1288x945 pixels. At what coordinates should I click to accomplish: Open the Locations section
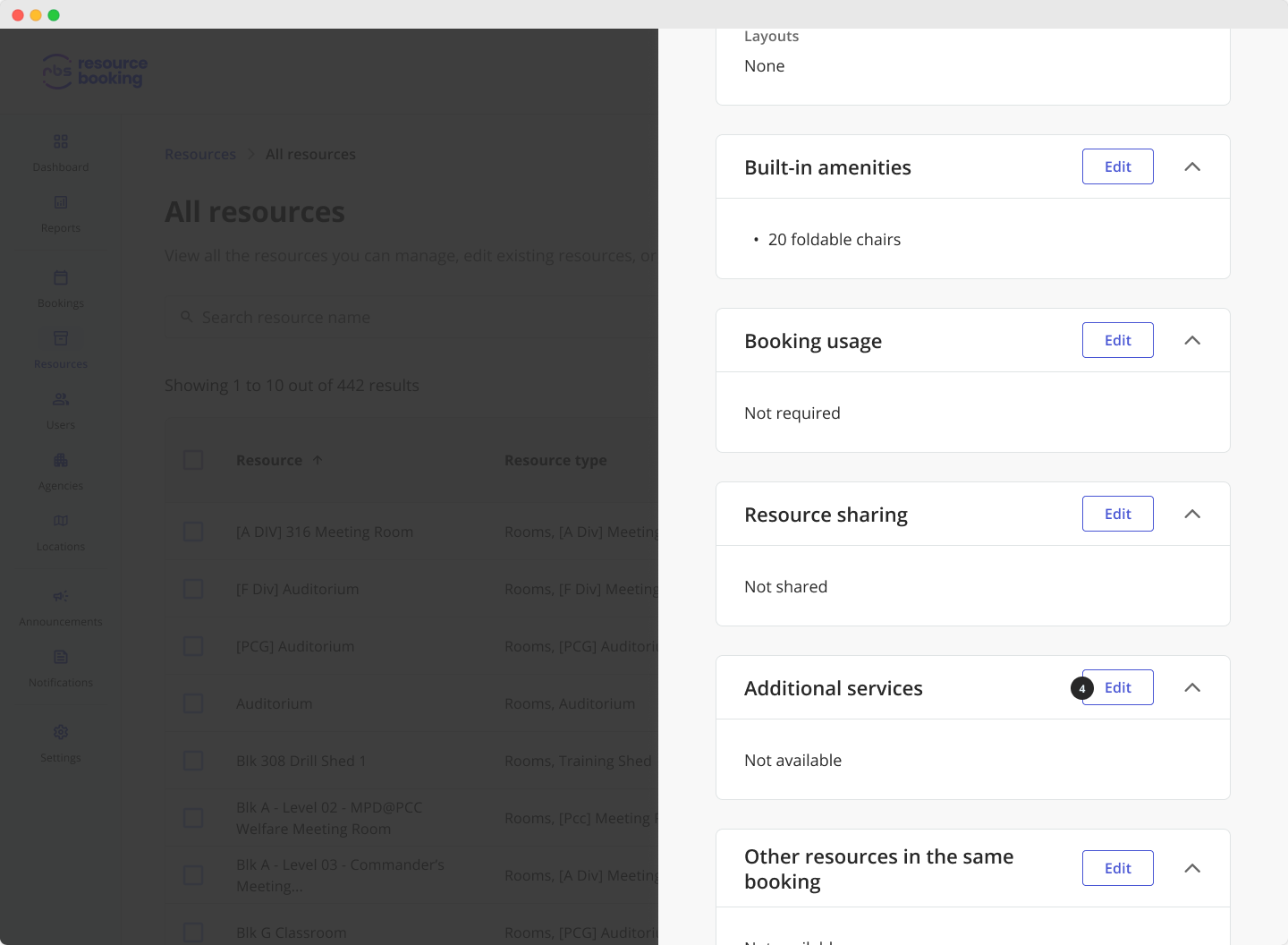point(60,532)
